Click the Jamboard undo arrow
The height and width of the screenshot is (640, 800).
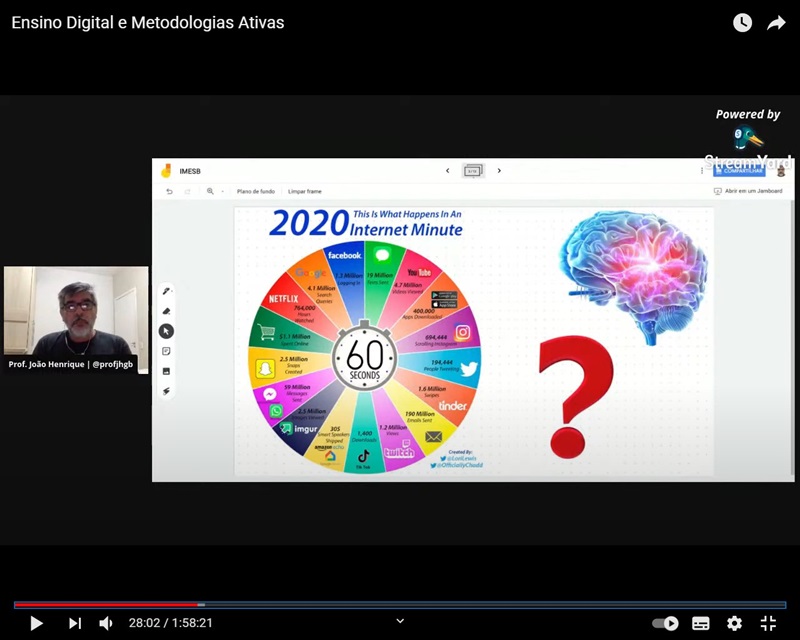click(x=169, y=191)
